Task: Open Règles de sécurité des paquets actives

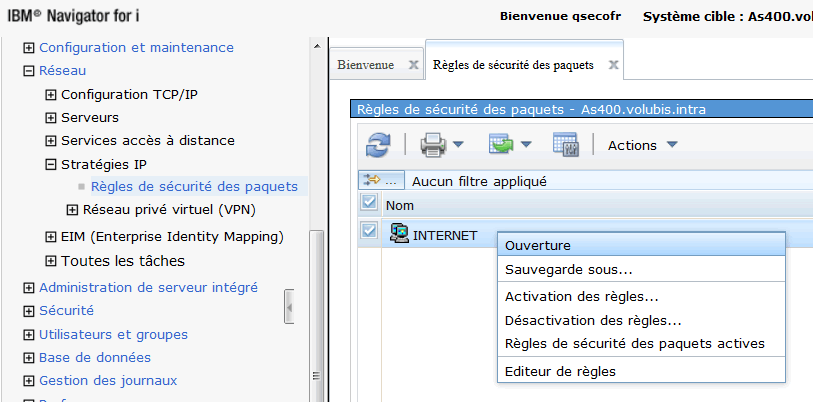Action: pyautogui.click(x=641, y=343)
